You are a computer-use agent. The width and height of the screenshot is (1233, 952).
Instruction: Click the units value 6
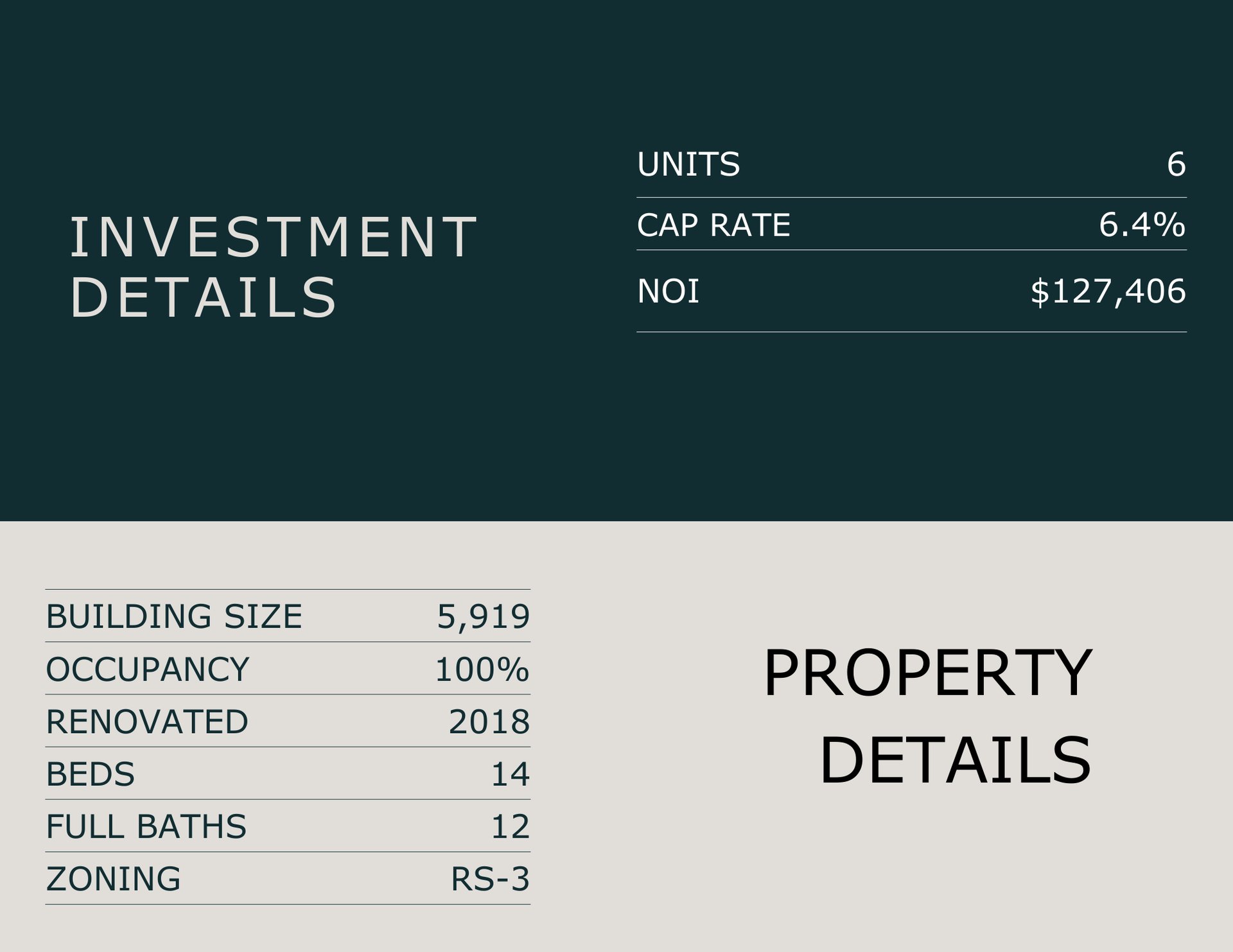[1175, 164]
